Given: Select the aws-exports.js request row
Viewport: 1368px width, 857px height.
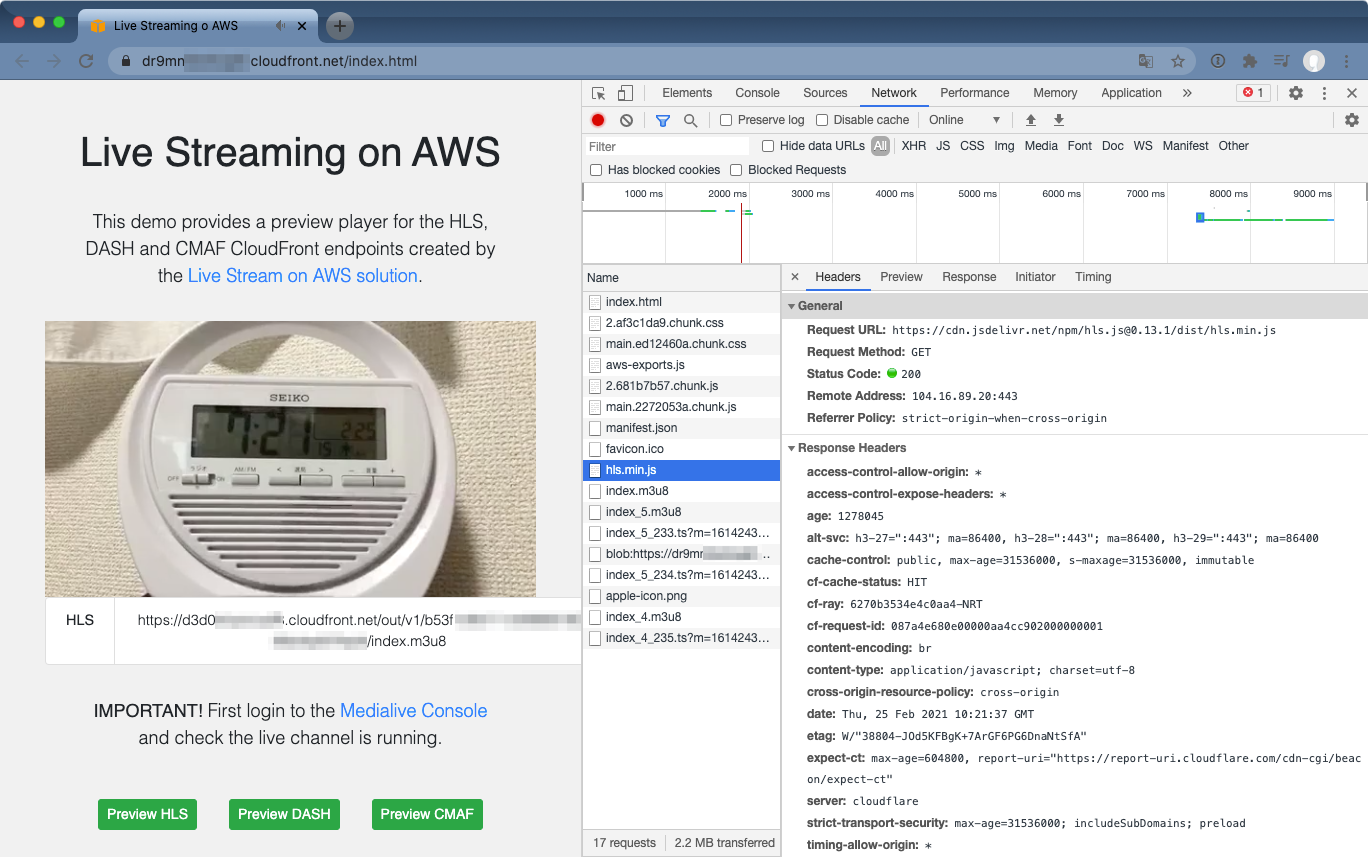Looking at the screenshot, I should pos(681,365).
